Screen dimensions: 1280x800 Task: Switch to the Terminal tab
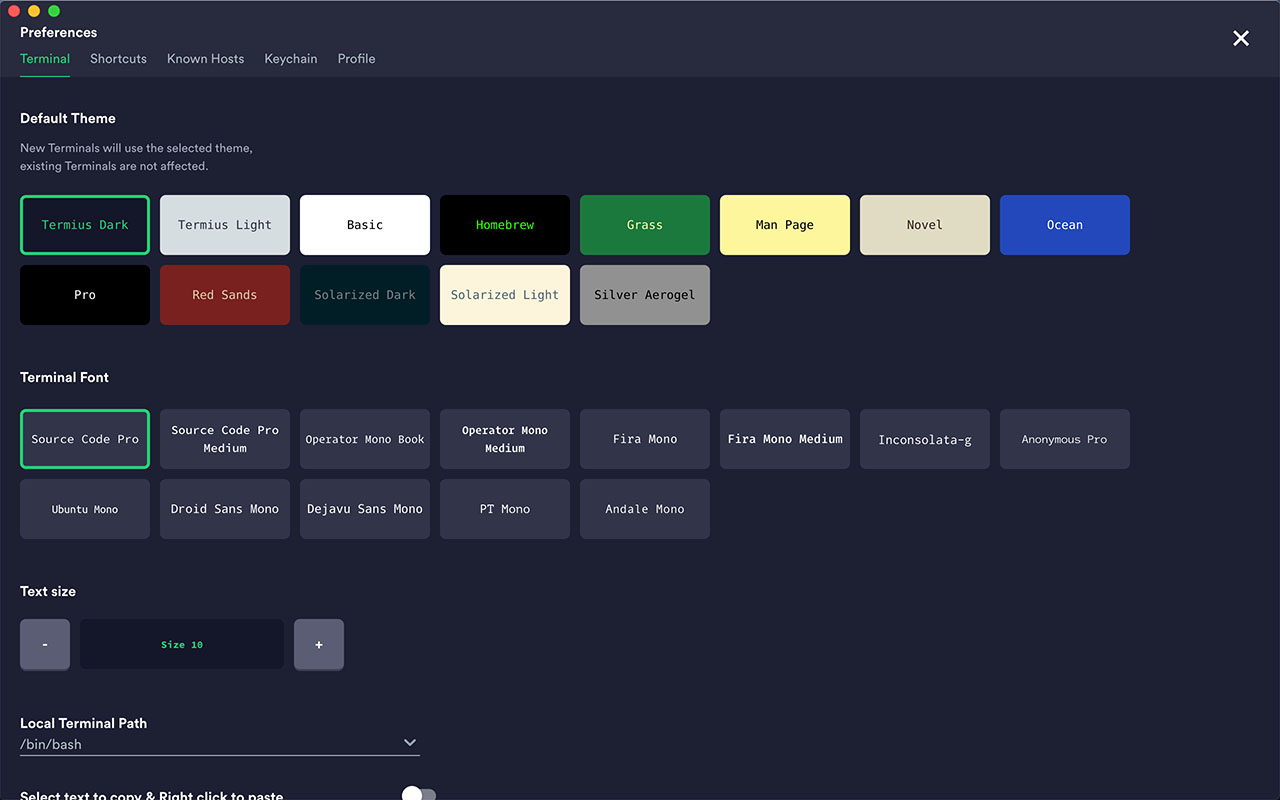click(45, 59)
